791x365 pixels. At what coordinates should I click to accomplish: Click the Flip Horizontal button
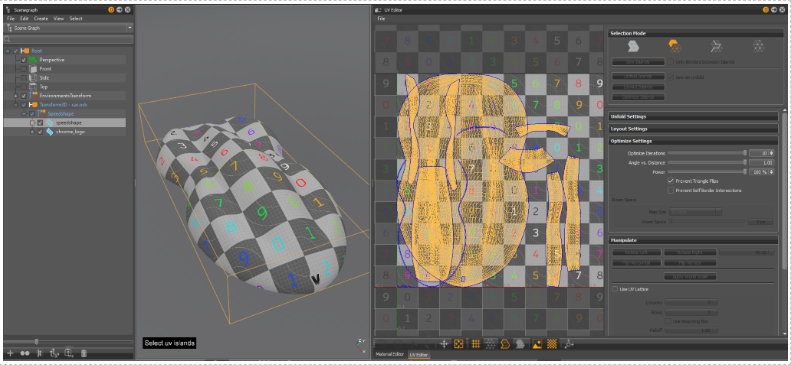637,263
